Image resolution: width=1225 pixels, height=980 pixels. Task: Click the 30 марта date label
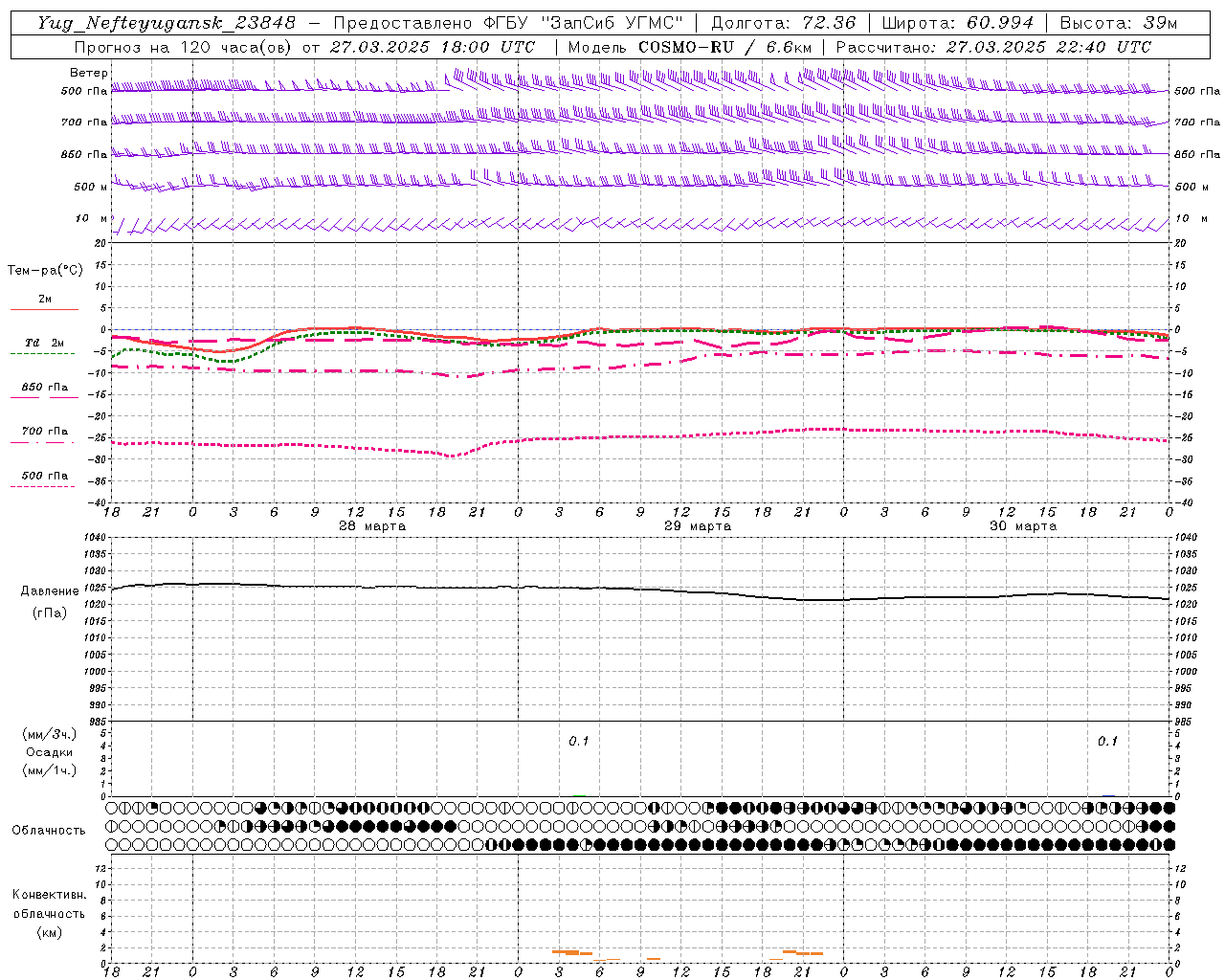[x=1023, y=526]
